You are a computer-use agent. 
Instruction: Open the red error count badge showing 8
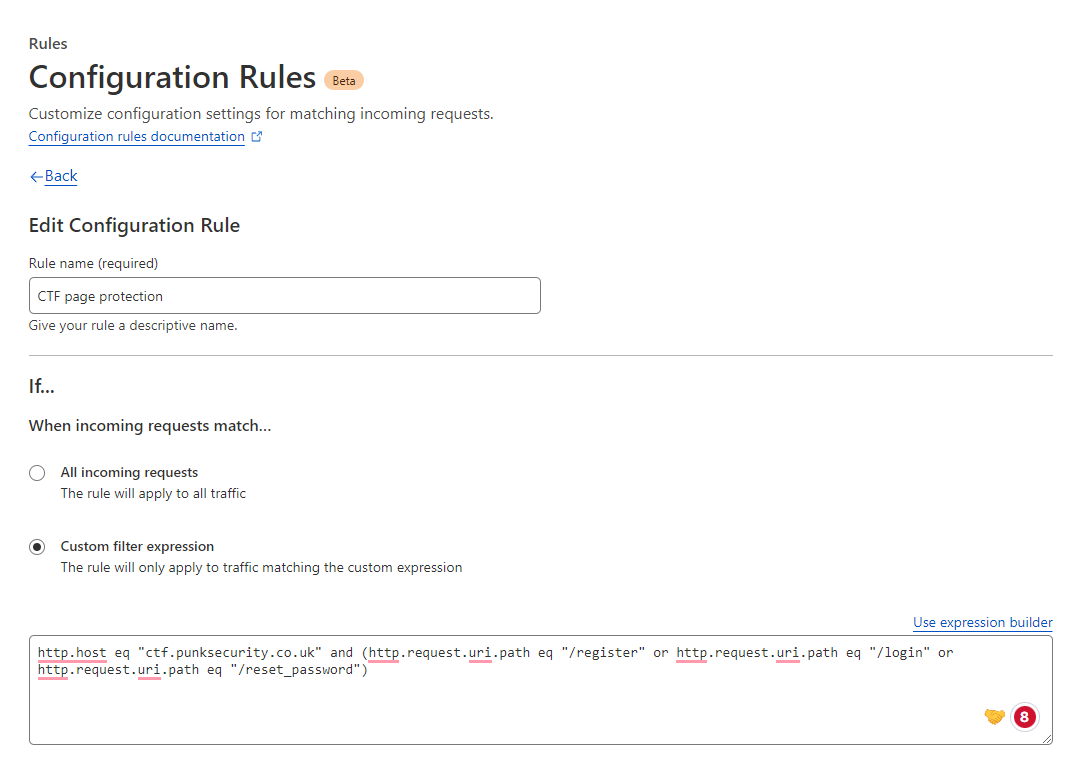tap(1024, 716)
